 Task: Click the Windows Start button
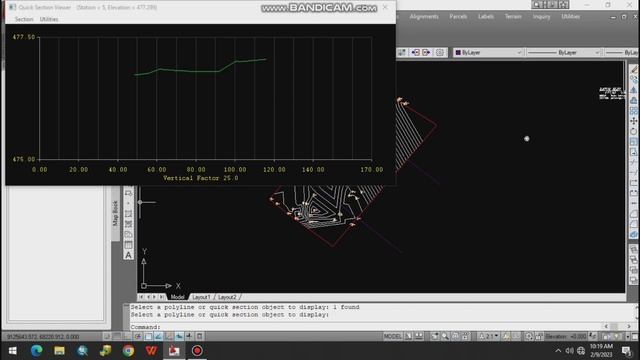(x=13, y=351)
